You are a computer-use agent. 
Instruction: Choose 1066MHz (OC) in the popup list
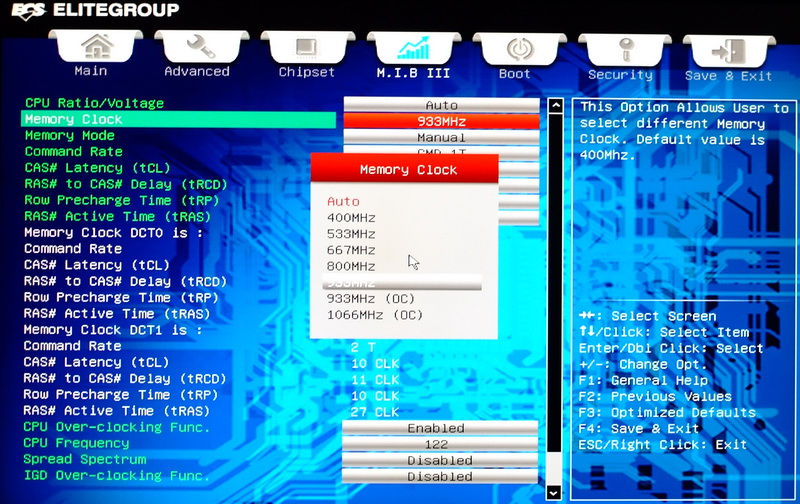[375, 315]
